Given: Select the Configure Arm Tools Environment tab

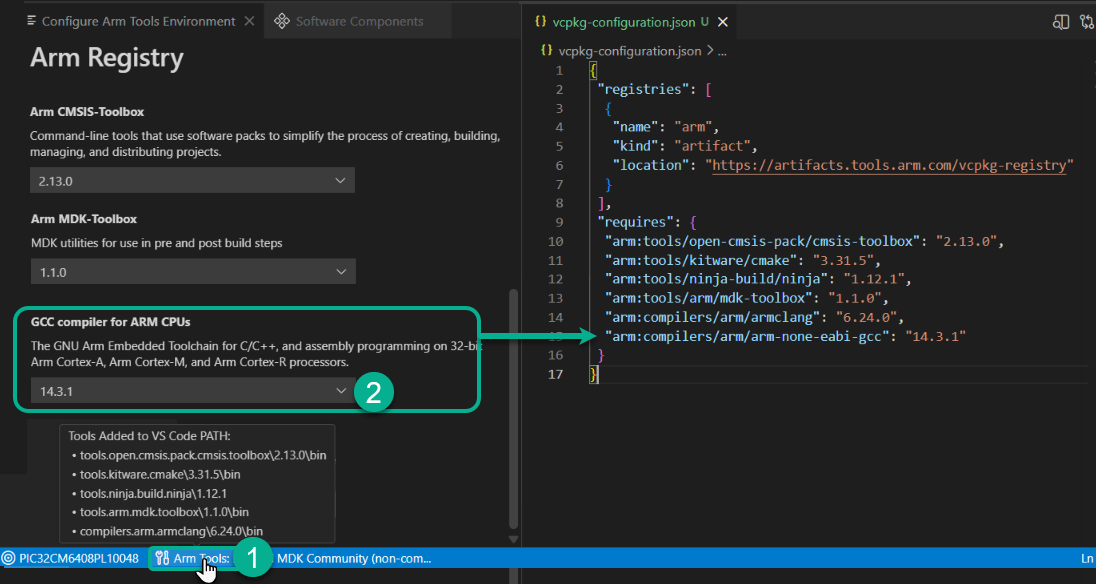Looking at the screenshot, I should 133,21.
